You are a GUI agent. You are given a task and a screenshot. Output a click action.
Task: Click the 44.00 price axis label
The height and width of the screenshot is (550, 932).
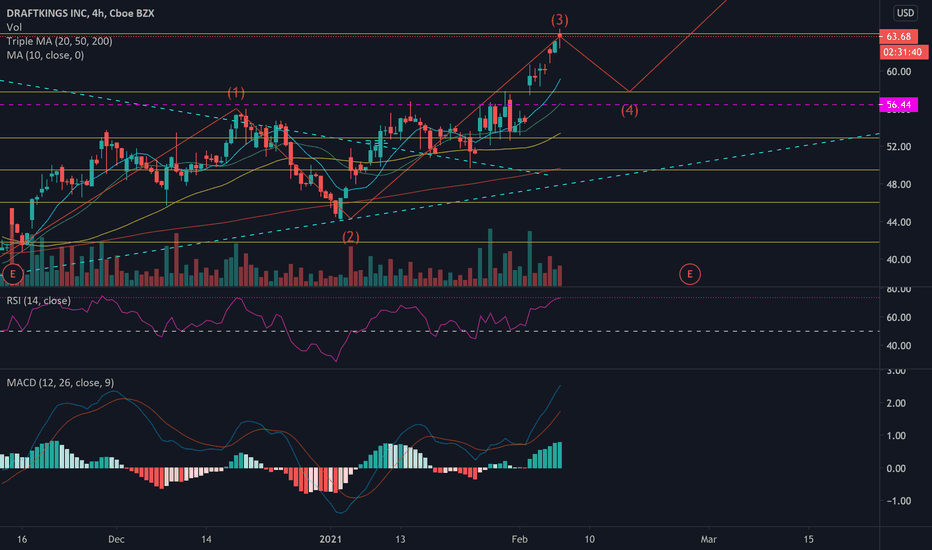[898, 222]
